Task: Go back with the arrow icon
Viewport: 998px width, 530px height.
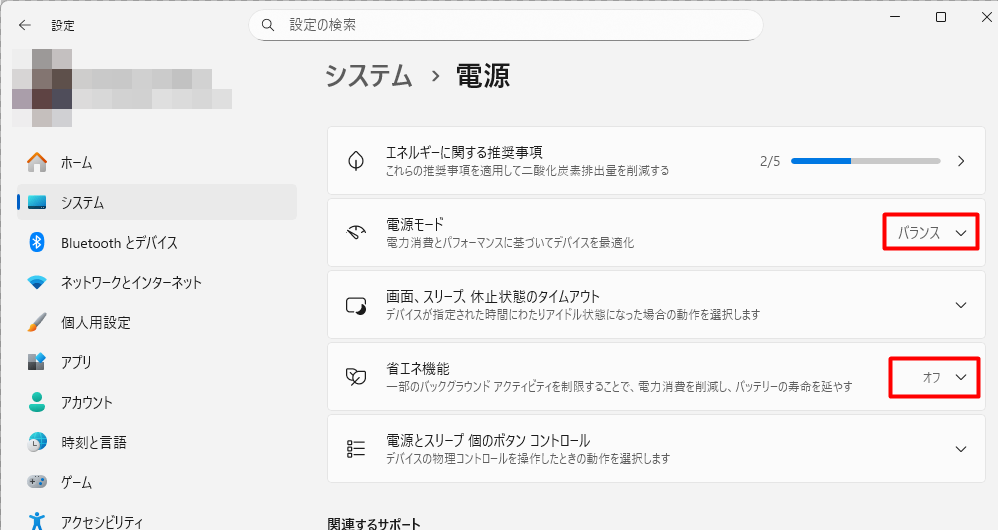Action: 25,25
